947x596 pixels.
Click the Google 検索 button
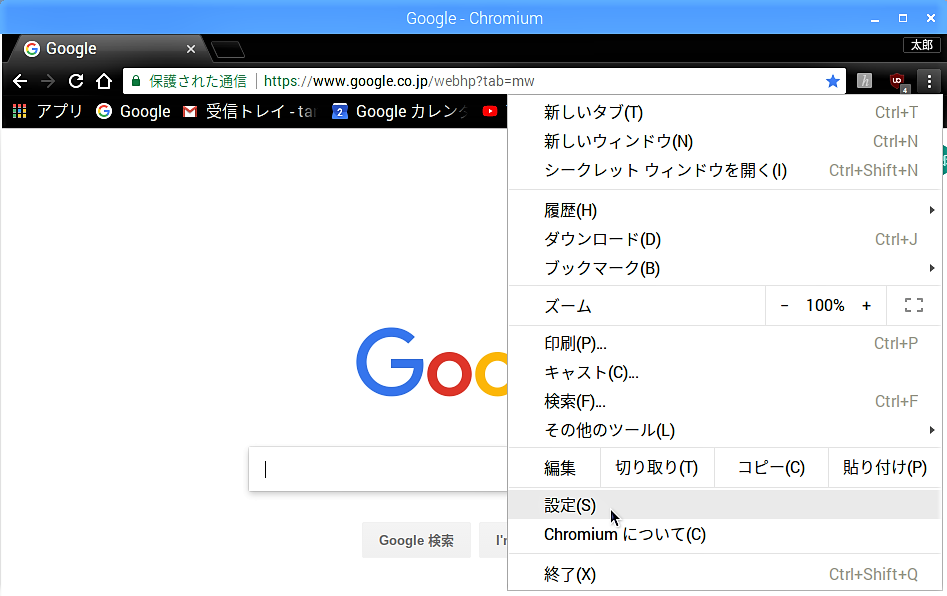tap(416, 540)
